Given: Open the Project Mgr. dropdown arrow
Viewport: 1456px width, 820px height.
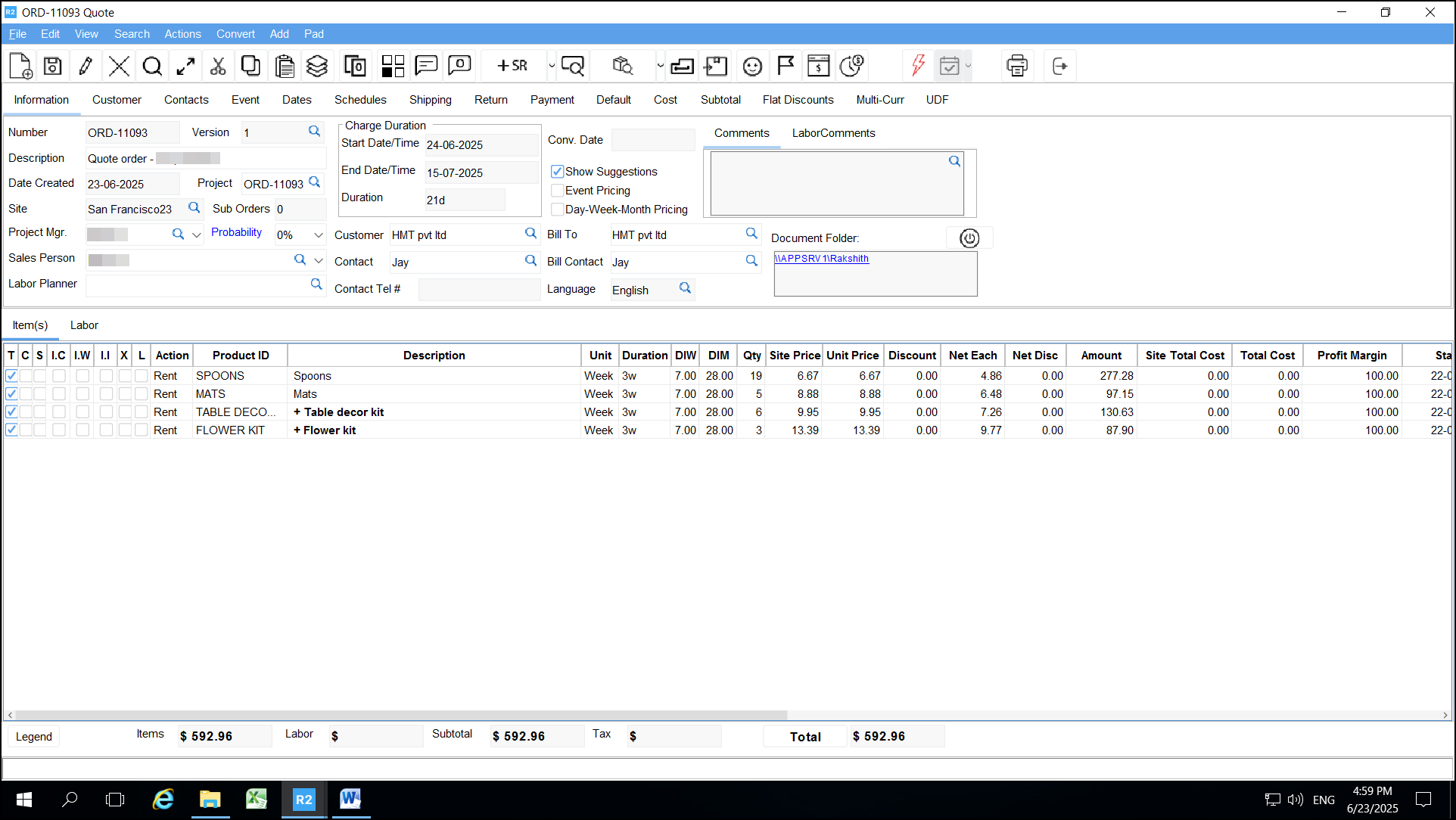Looking at the screenshot, I should coord(197,235).
